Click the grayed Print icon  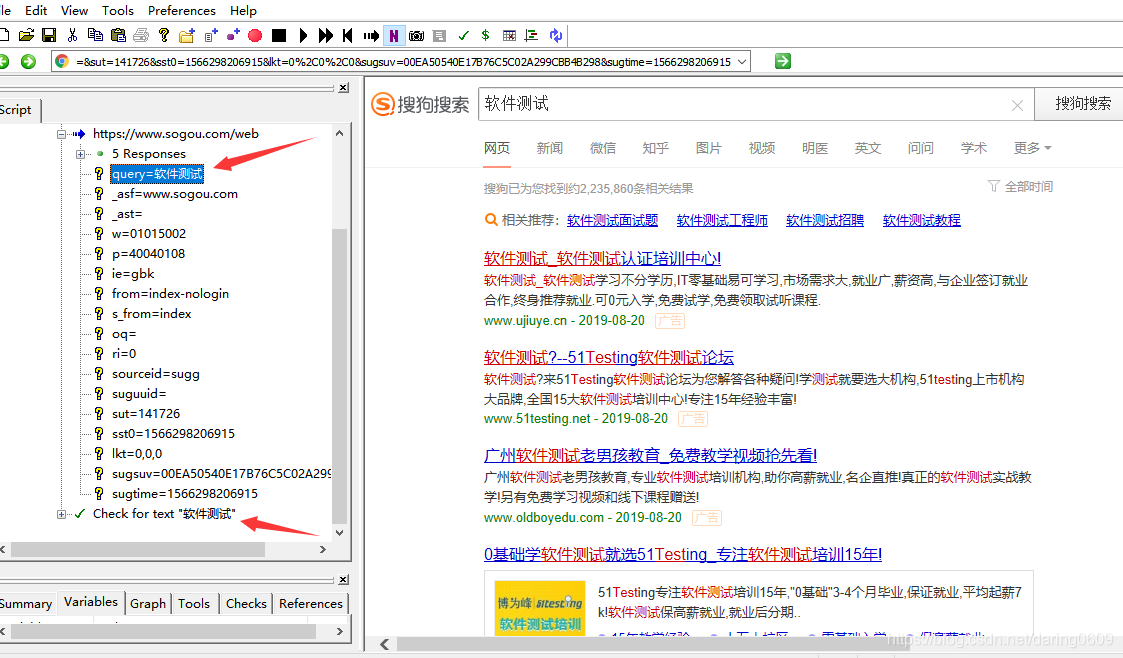pyautogui.click(x=141, y=35)
